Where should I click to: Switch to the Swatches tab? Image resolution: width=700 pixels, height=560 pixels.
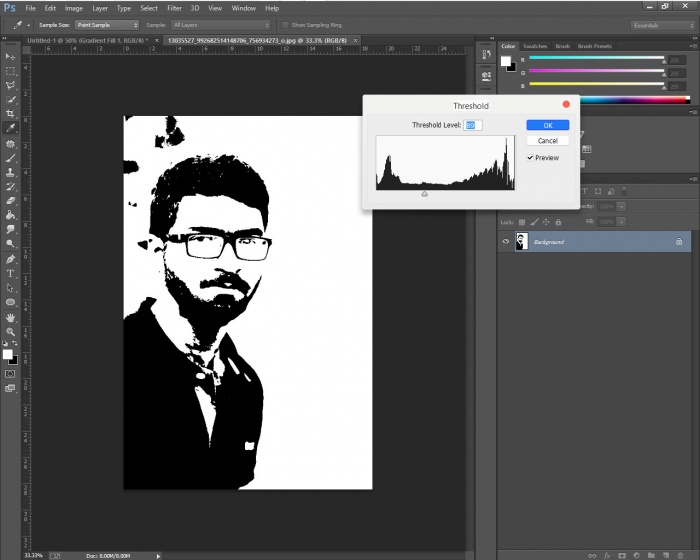535,46
